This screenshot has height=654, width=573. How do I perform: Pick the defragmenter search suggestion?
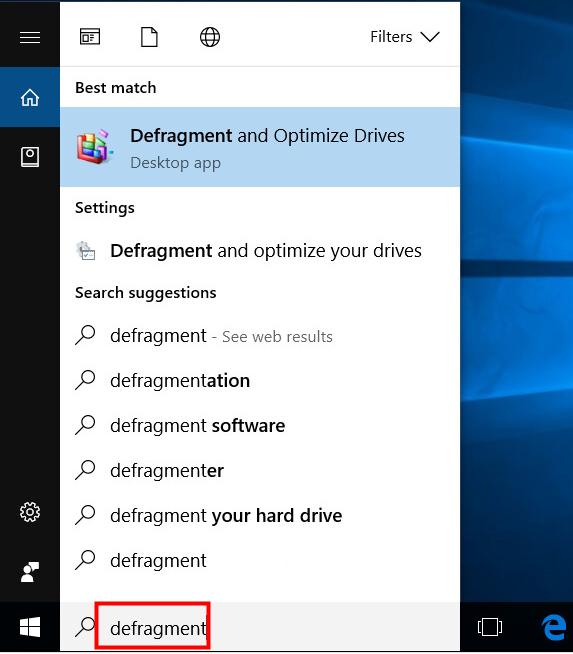coord(260,471)
